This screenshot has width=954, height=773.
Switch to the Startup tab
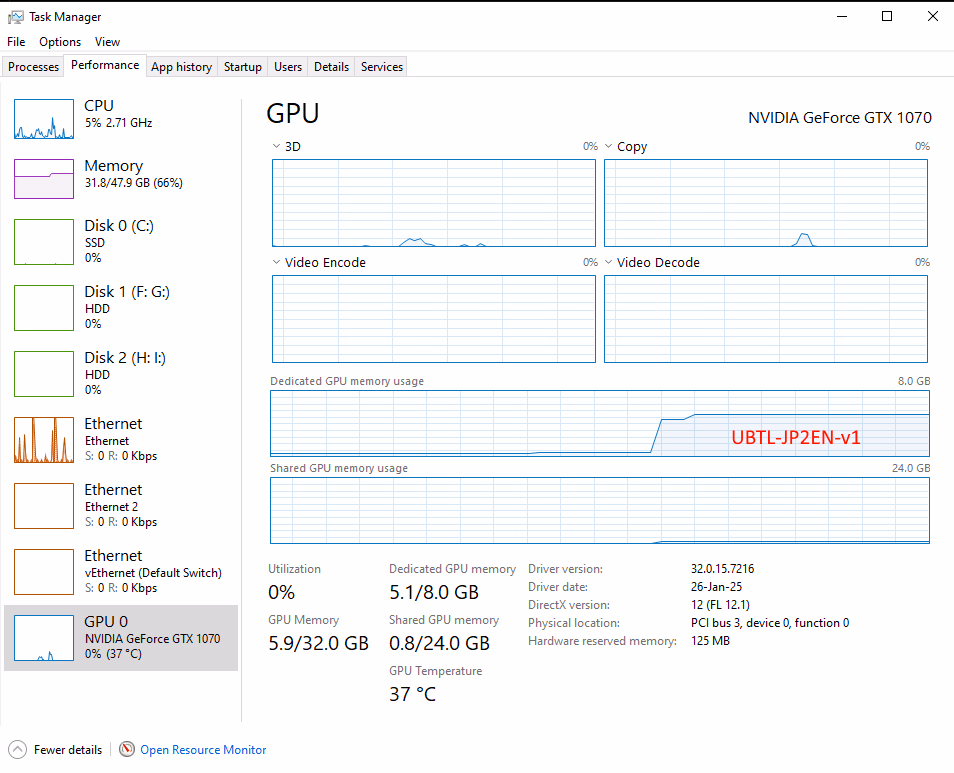(x=243, y=67)
